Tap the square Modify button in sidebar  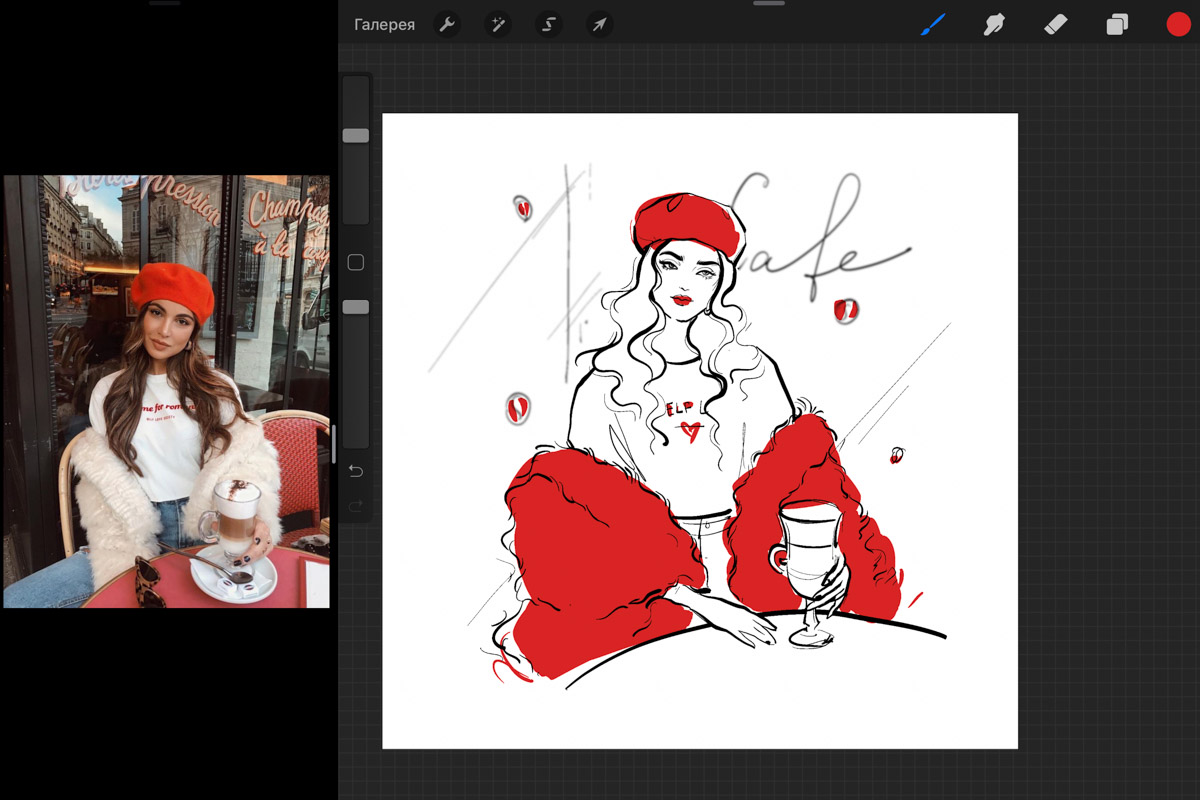point(355,262)
